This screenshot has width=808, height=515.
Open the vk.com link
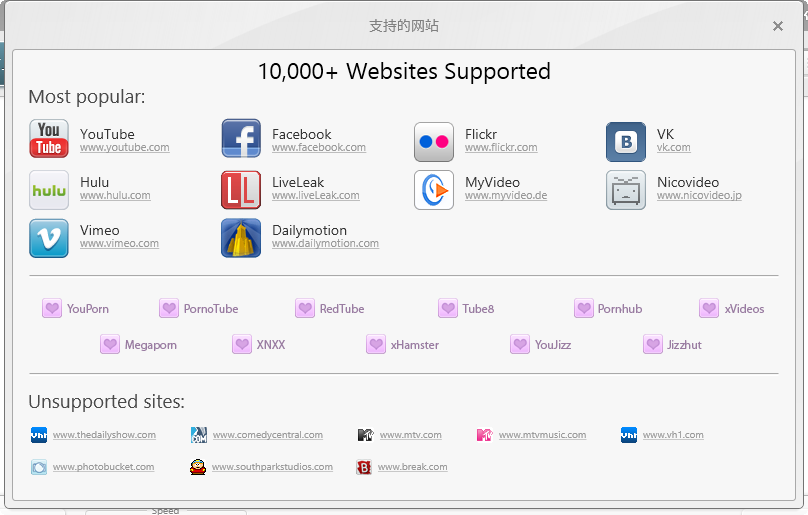pos(674,147)
